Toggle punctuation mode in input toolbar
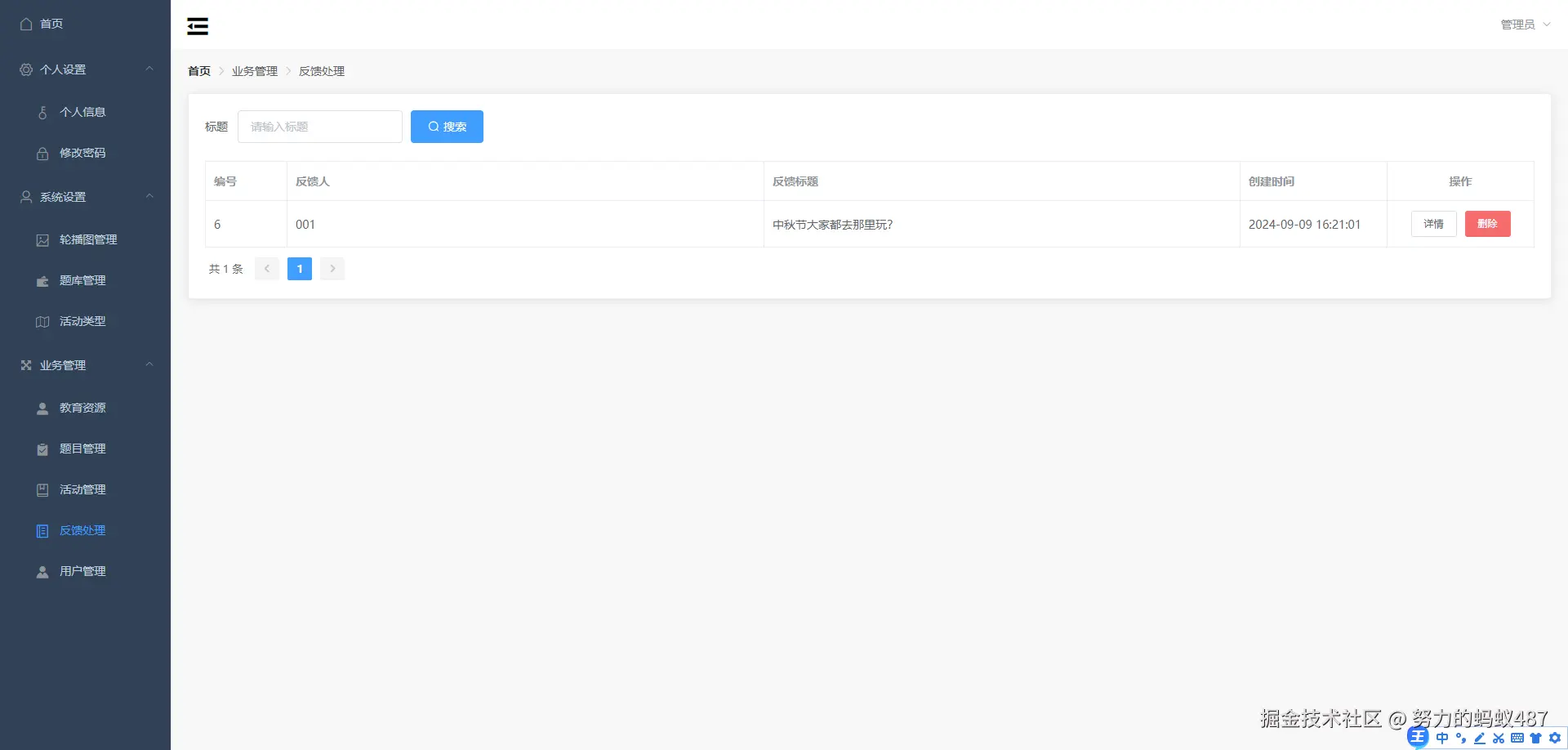 click(x=1461, y=738)
